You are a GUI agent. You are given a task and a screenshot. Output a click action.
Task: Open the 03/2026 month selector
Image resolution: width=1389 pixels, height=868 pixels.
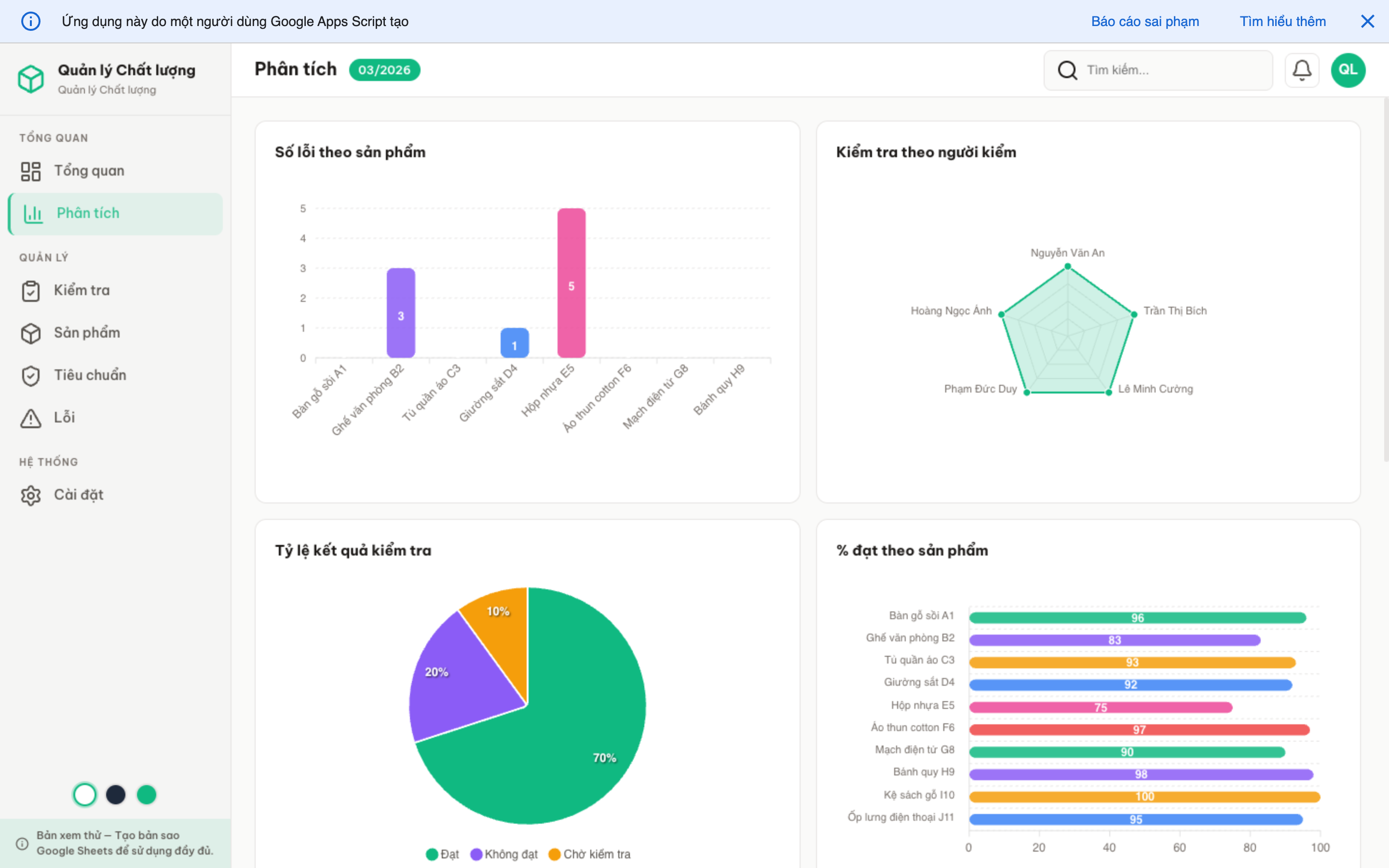(x=384, y=69)
